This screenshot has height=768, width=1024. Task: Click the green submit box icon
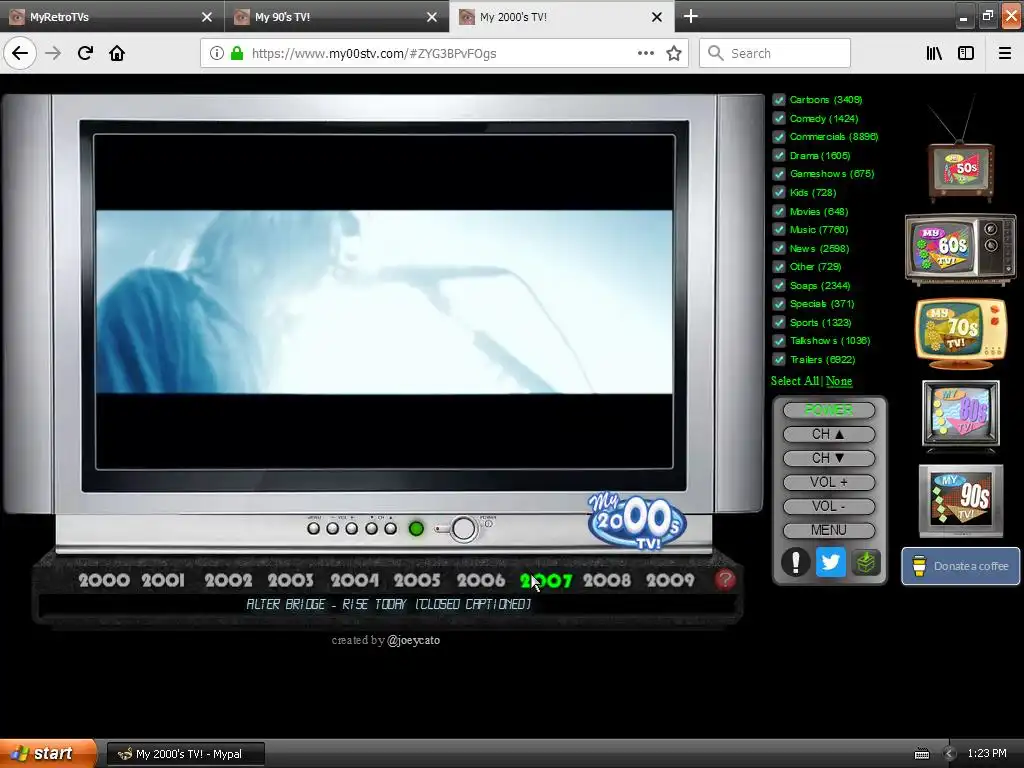click(866, 562)
